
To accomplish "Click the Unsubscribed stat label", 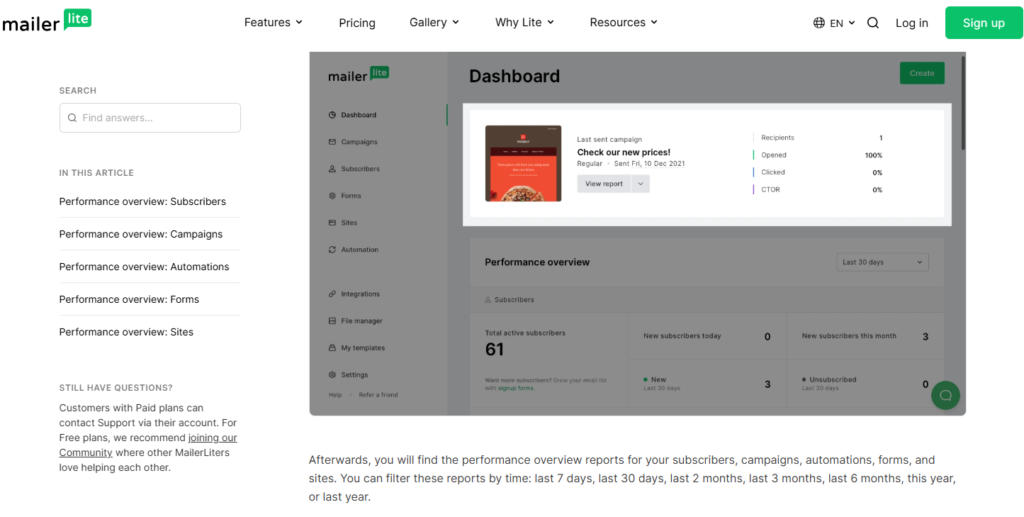I will pos(833,379).
